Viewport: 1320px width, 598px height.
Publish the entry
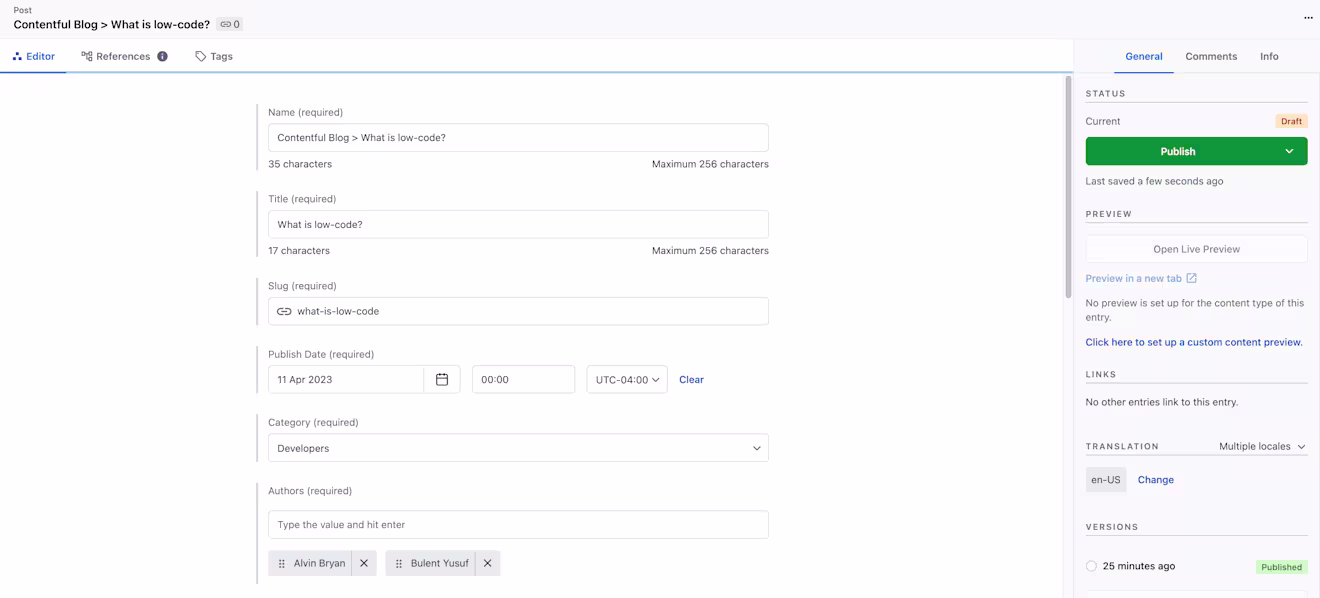[1178, 151]
